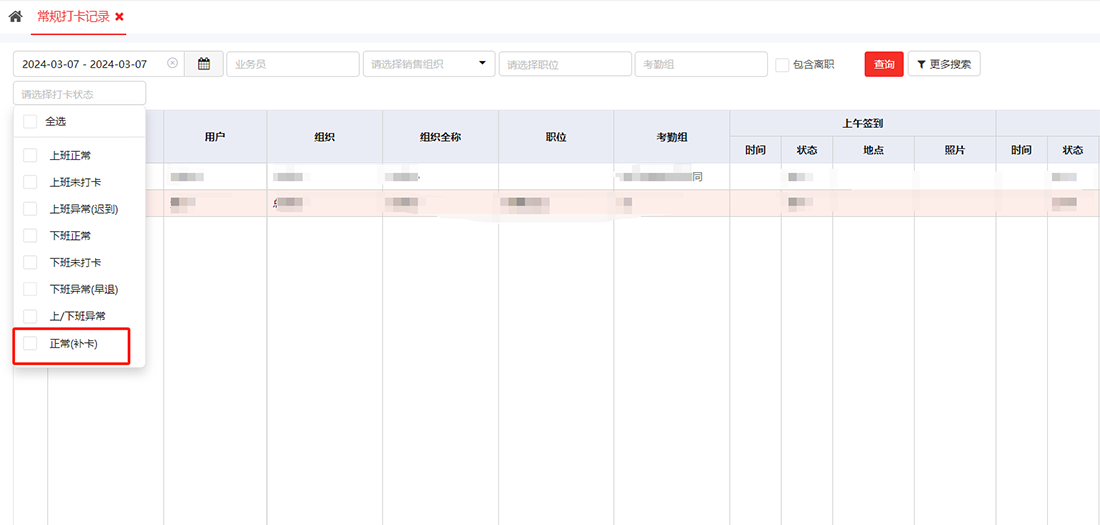
Task: Enable the 下班正常 checkbox
Action: click(x=30, y=236)
